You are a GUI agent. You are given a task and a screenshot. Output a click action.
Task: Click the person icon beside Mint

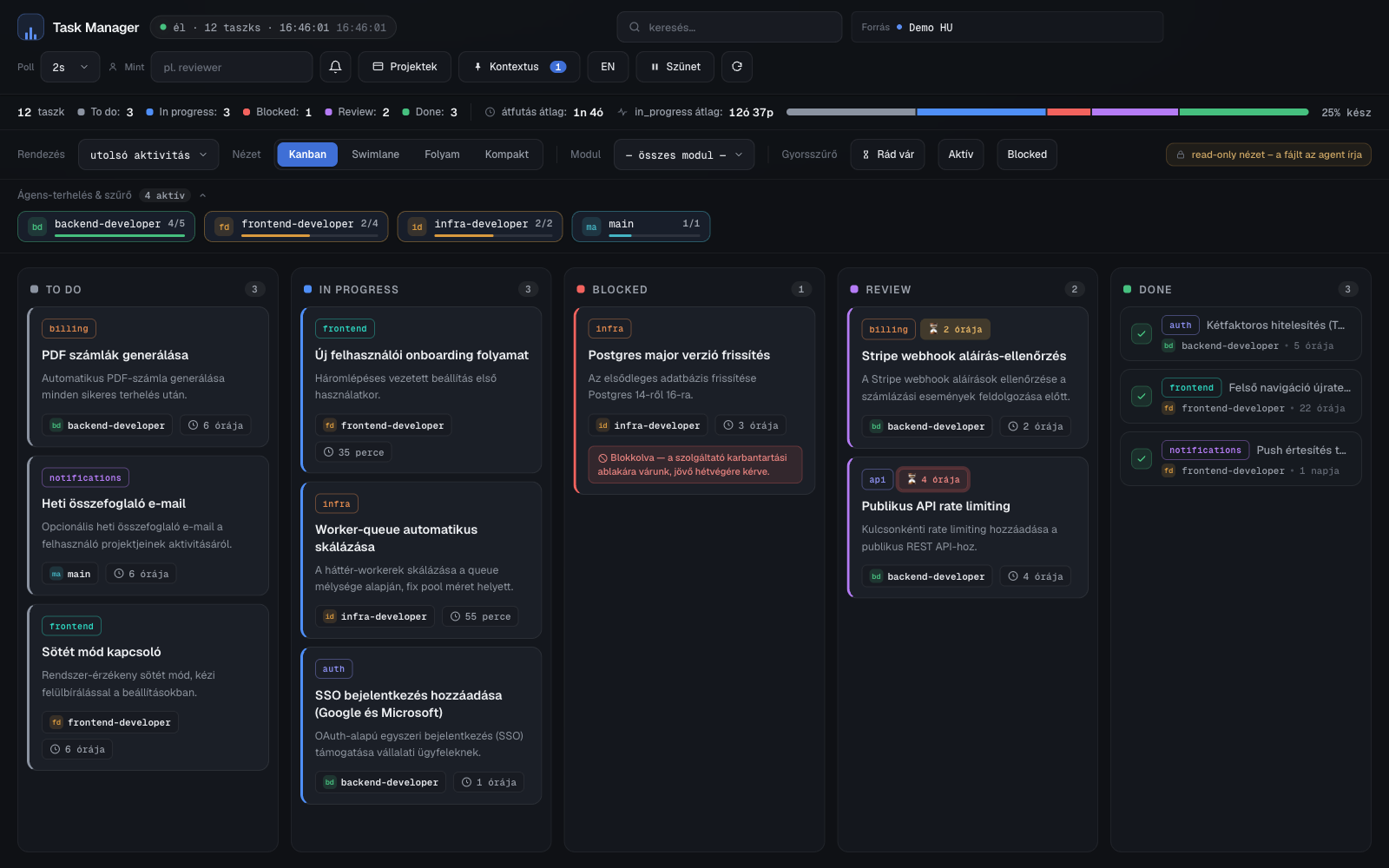(x=113, y=67)
